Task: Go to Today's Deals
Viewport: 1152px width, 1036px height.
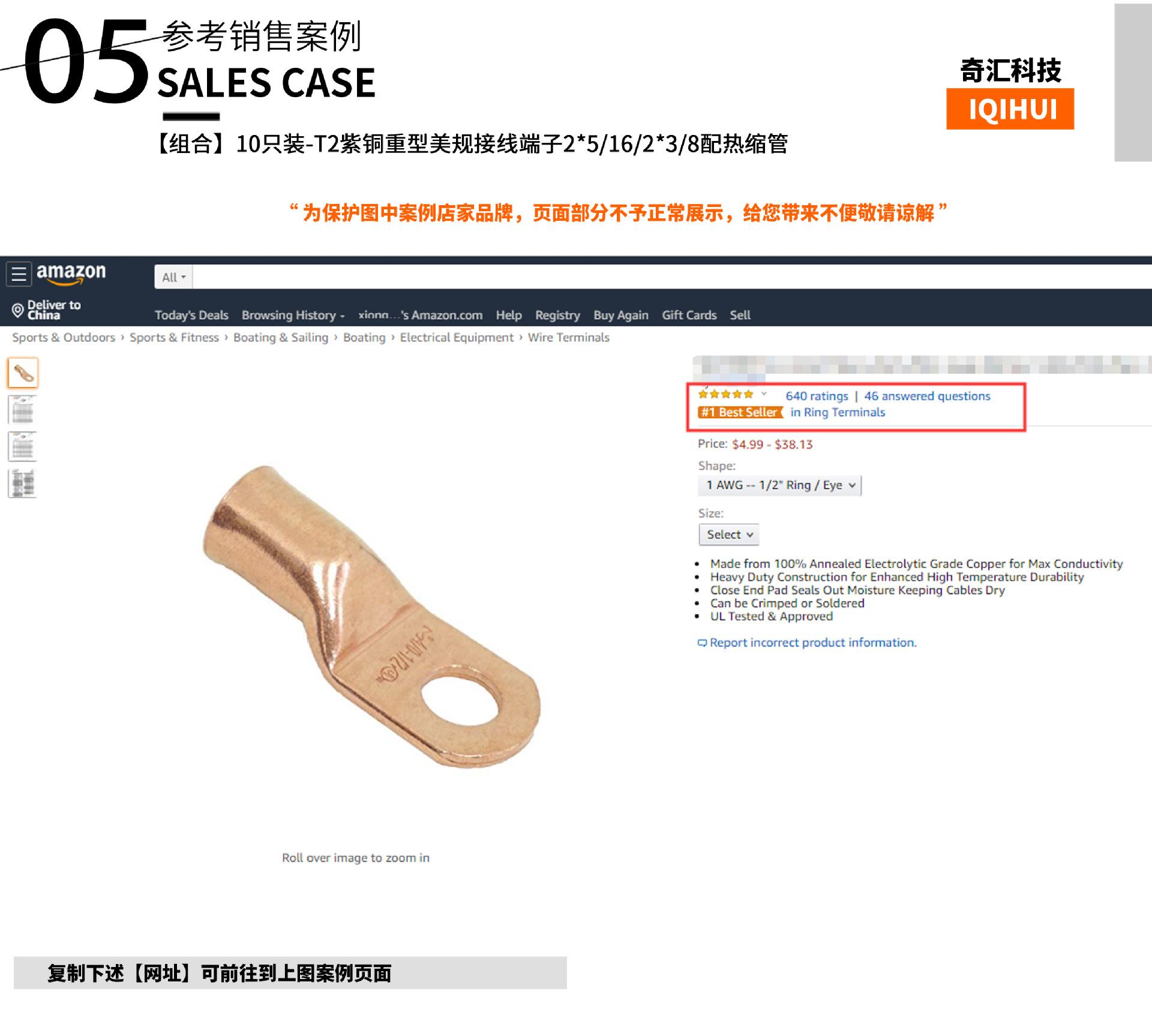Action: point(191,315)
